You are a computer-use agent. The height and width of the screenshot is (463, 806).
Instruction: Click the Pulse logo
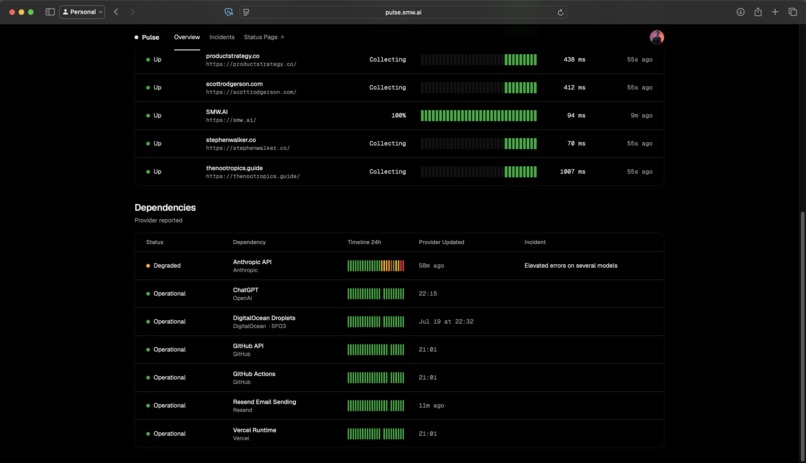147,37
